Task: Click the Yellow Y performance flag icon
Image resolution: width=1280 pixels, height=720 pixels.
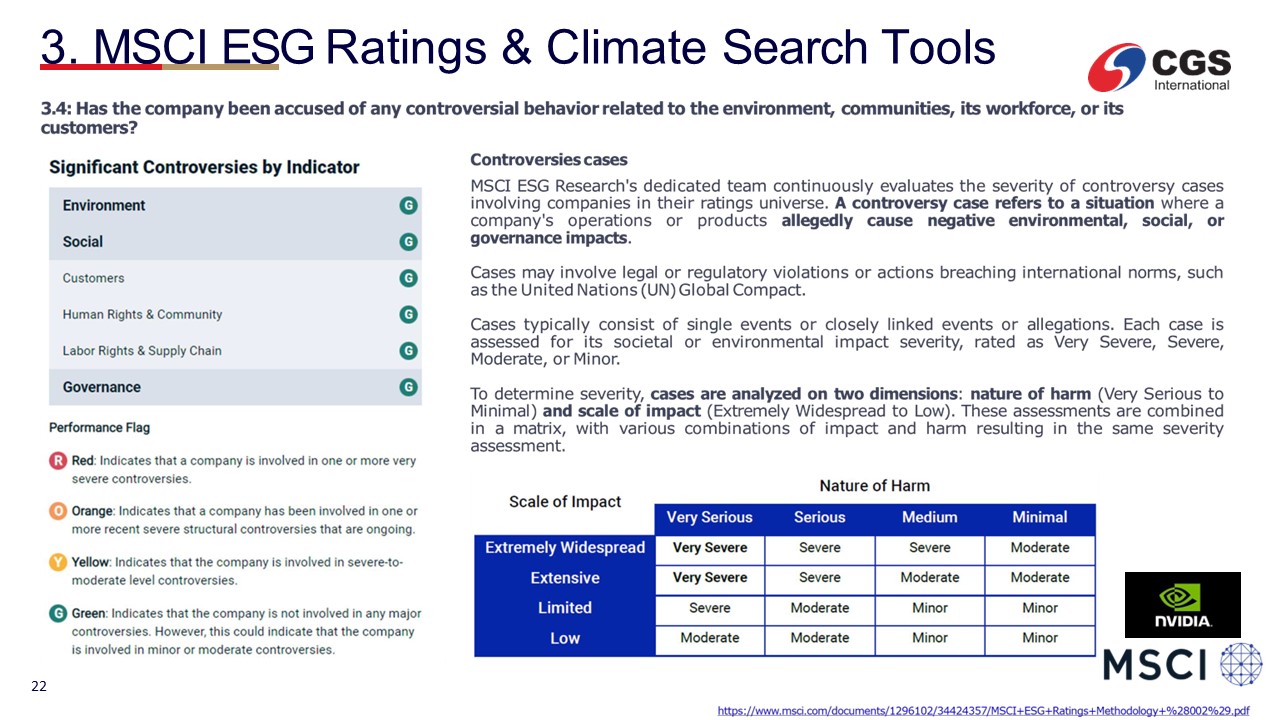Action: pos(58,562)
